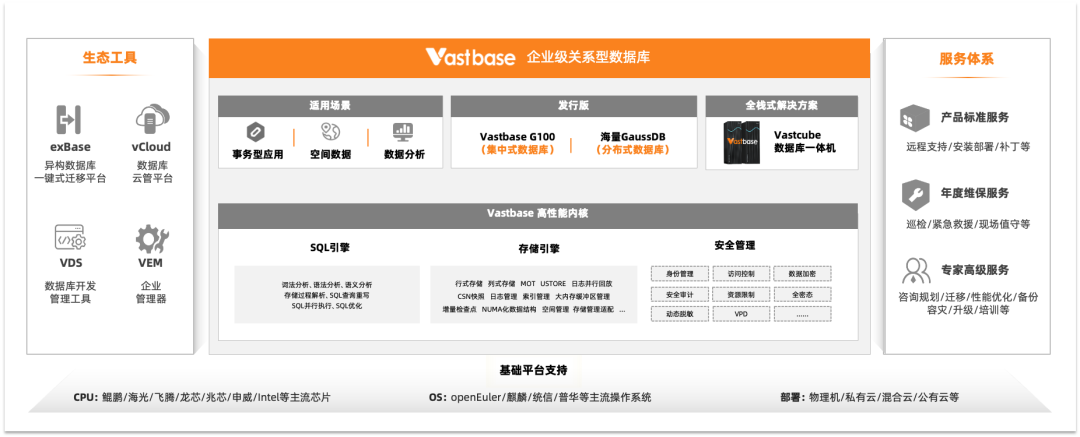Screen dimensions: 1080x437
Task: Click the 动态脱敏 dashed box
Action: coord(679,314)
